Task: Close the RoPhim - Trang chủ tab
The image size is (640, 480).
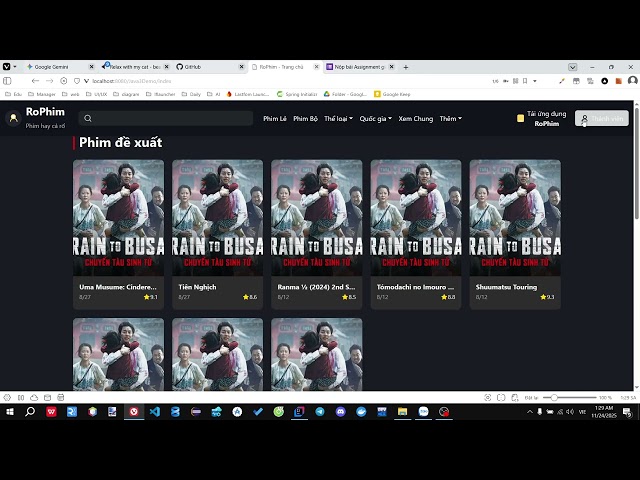Action: (x=316, y=67)
